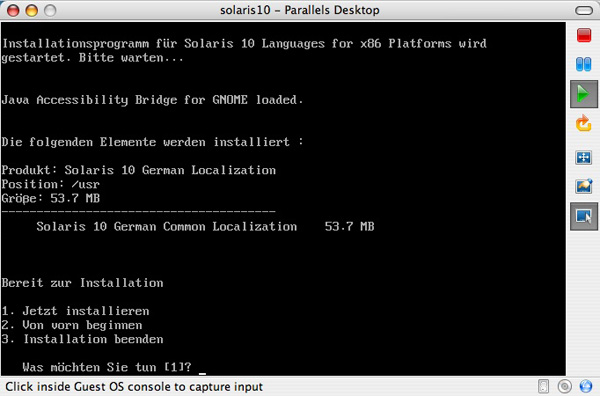Click the USB device status icon
Viewport: 600px width, 396px height.
(543, 386)
